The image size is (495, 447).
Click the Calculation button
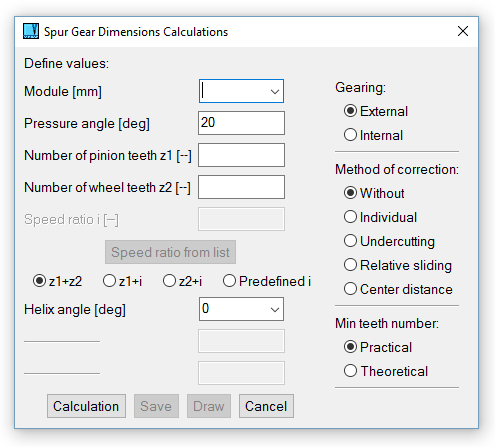86,406
